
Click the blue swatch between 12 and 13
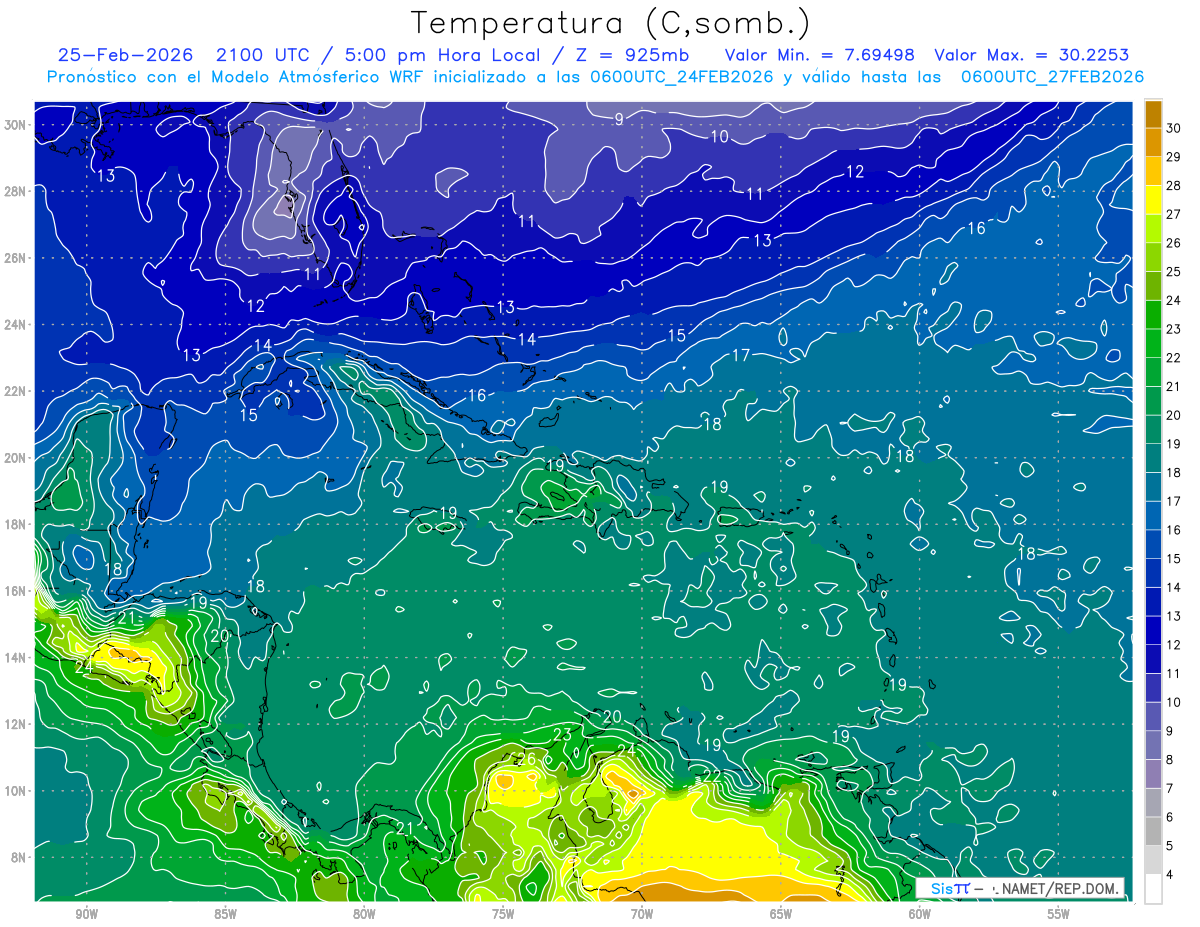[1153, 631]
